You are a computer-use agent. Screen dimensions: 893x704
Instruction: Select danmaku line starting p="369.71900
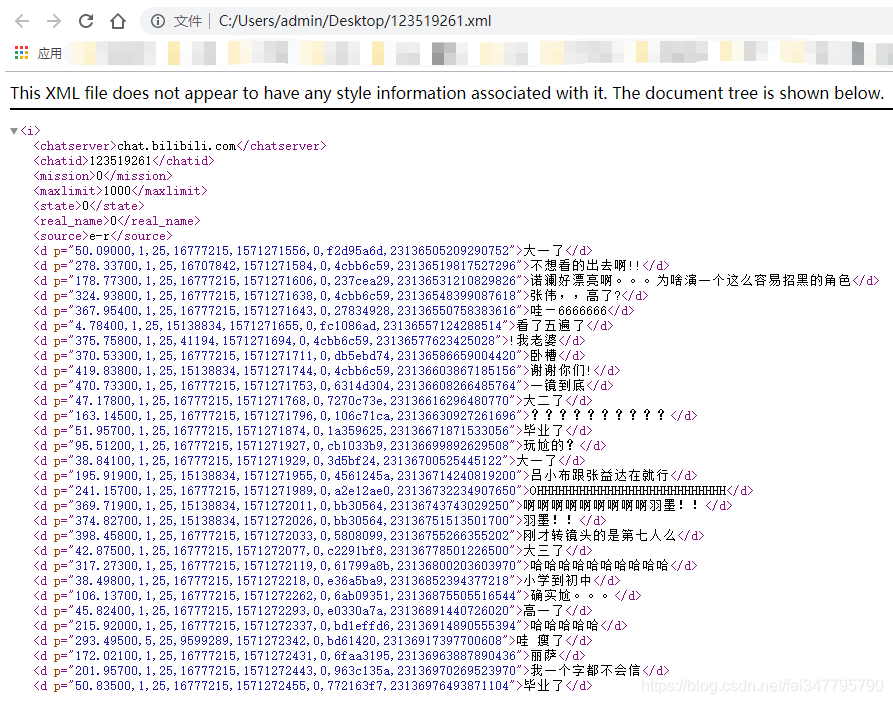(383, 505)
